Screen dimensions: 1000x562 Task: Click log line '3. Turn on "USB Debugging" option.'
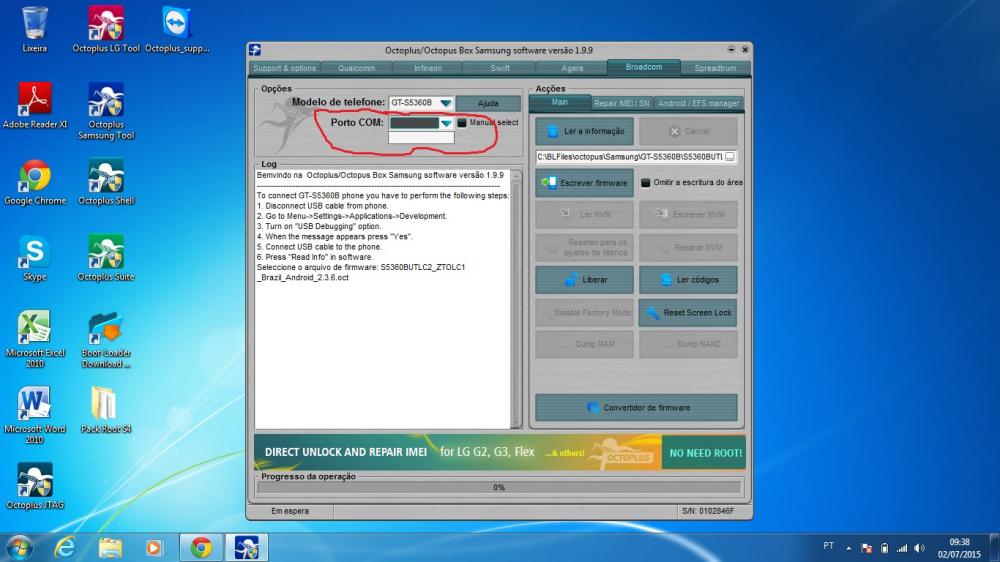pyautogui.click(x=319, y=226)
